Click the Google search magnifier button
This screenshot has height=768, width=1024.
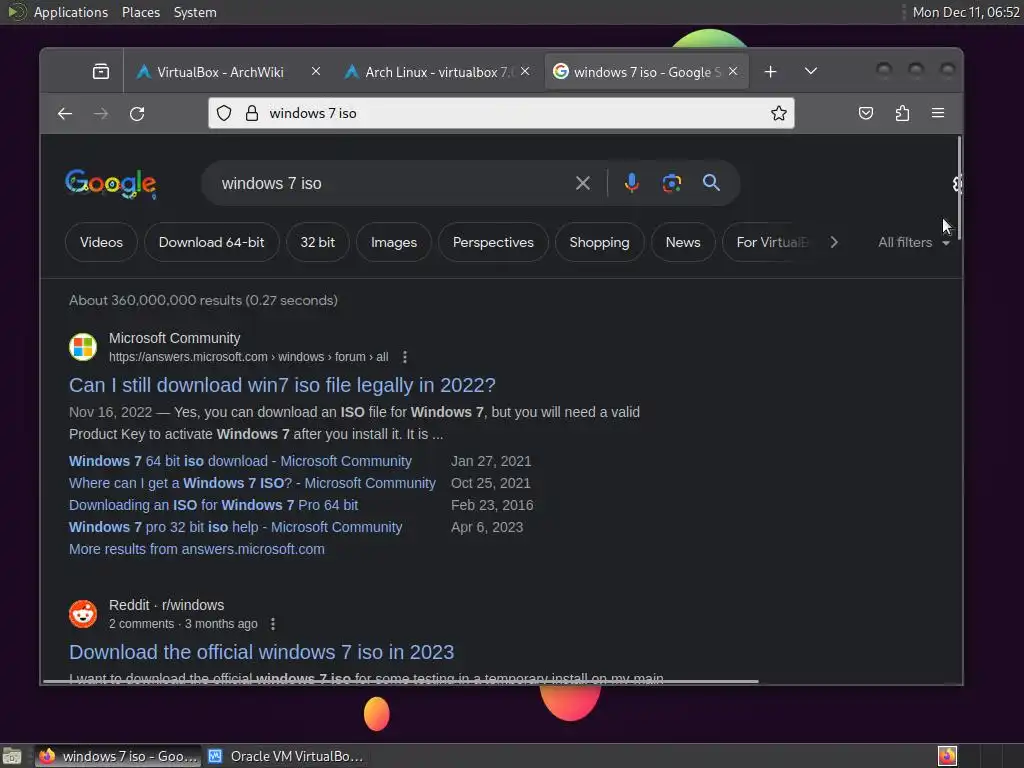click(x=711, y=183)
